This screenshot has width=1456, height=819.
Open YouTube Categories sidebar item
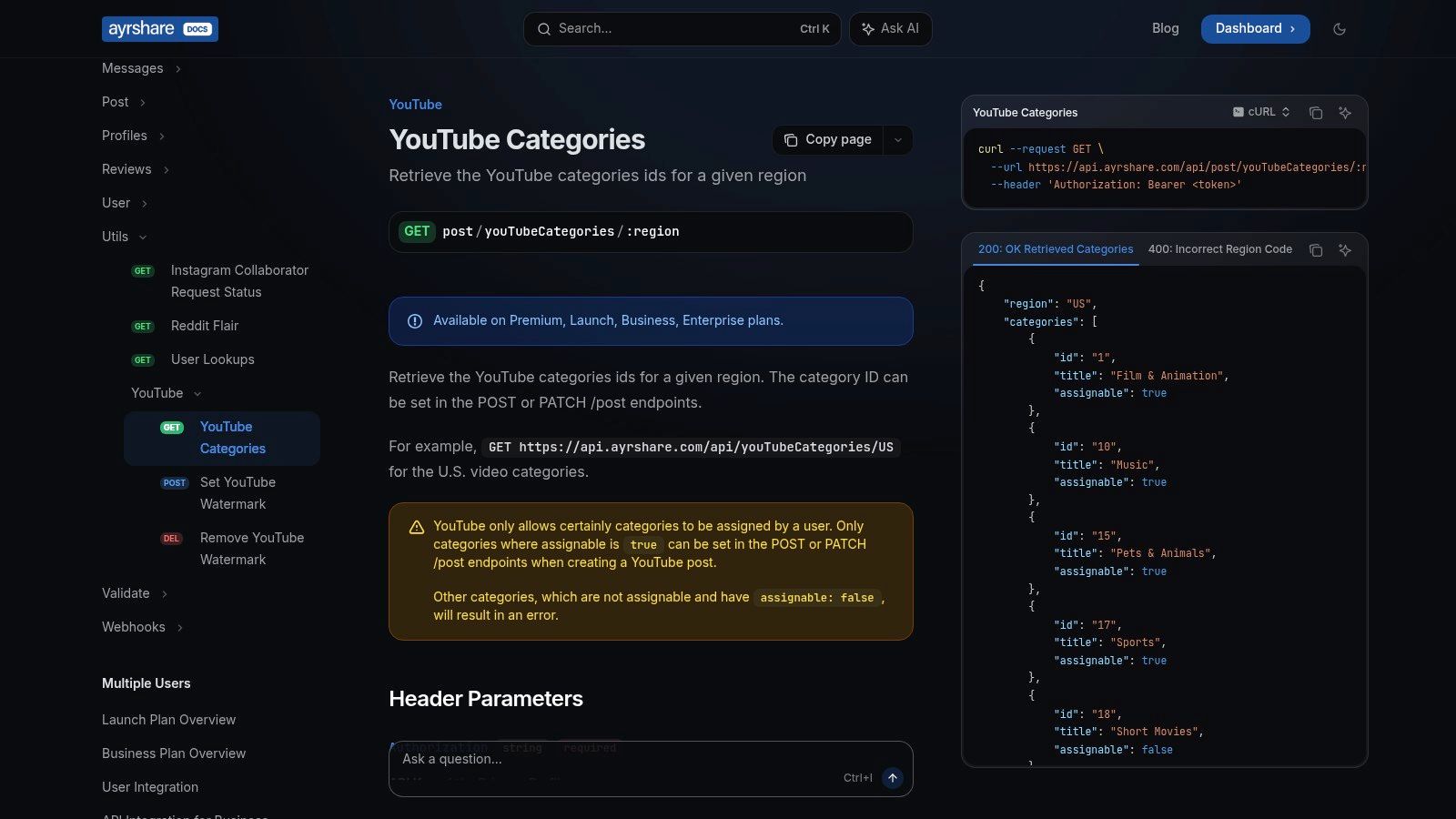[x=222, y=439]
